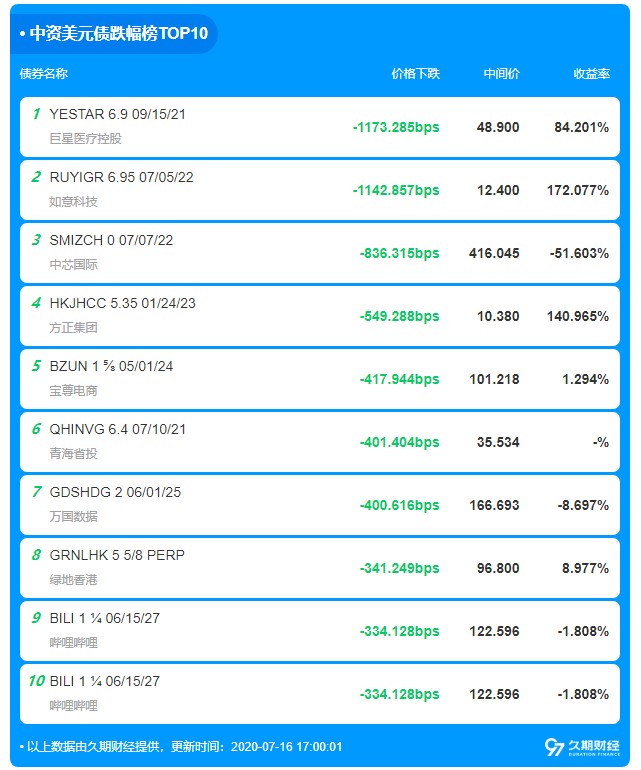Click the 收益率 column header
Screen dimensions: 641x770
tap(591, 74)
